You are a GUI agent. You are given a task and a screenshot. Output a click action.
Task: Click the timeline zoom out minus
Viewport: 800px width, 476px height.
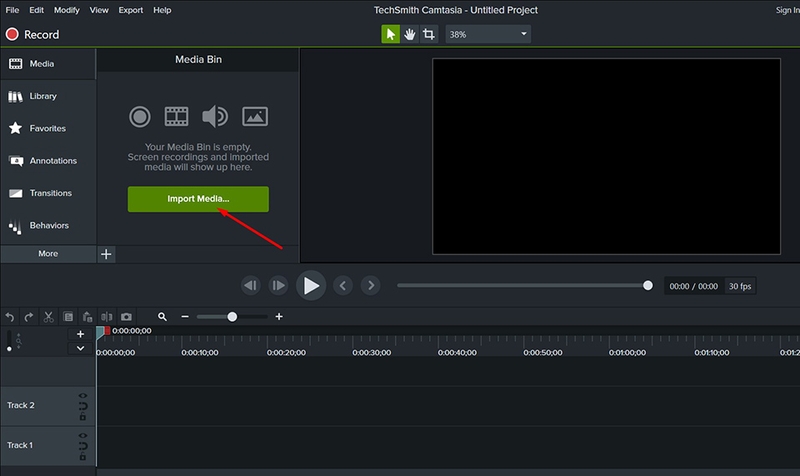(x=185, y=317)
